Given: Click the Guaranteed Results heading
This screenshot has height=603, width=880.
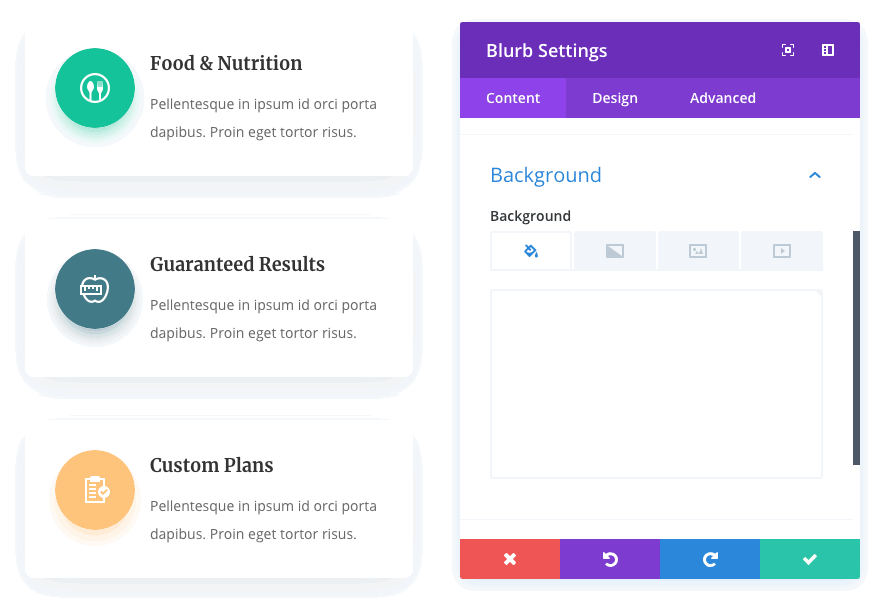Looking at the screenshot, I should click(237, 265).
